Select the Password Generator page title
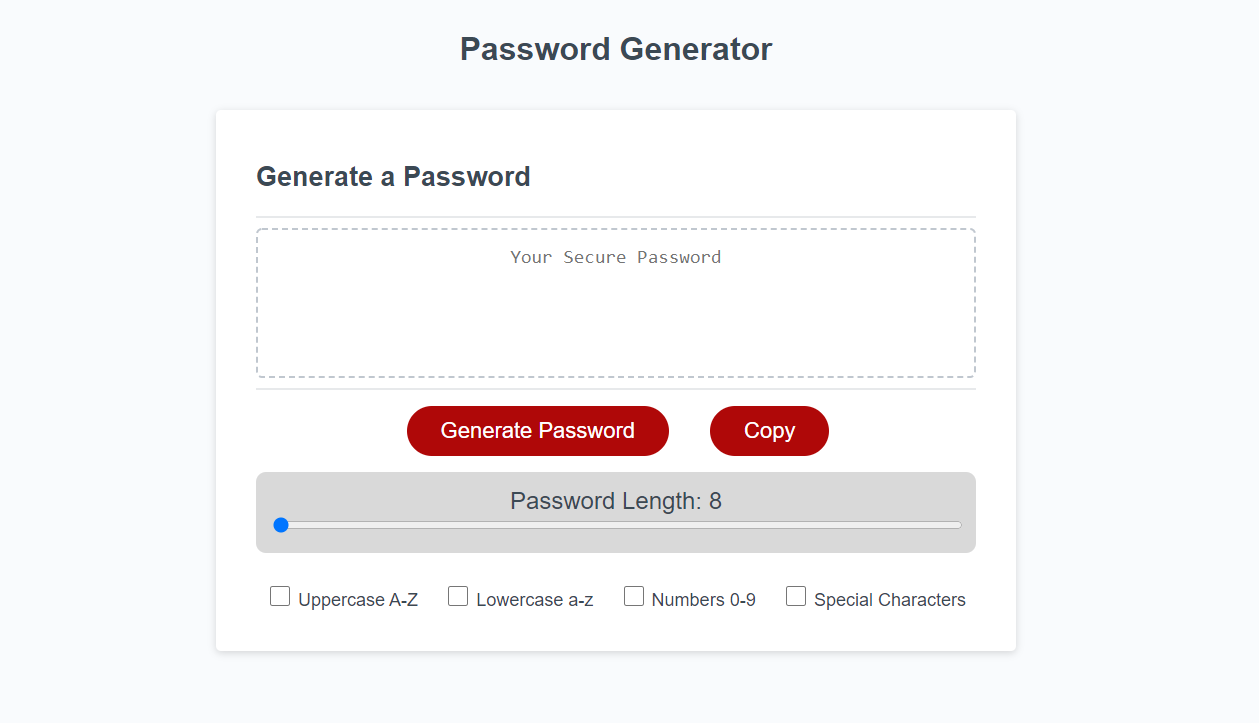This screenshot has height=723, width=1259. point(615,48)
